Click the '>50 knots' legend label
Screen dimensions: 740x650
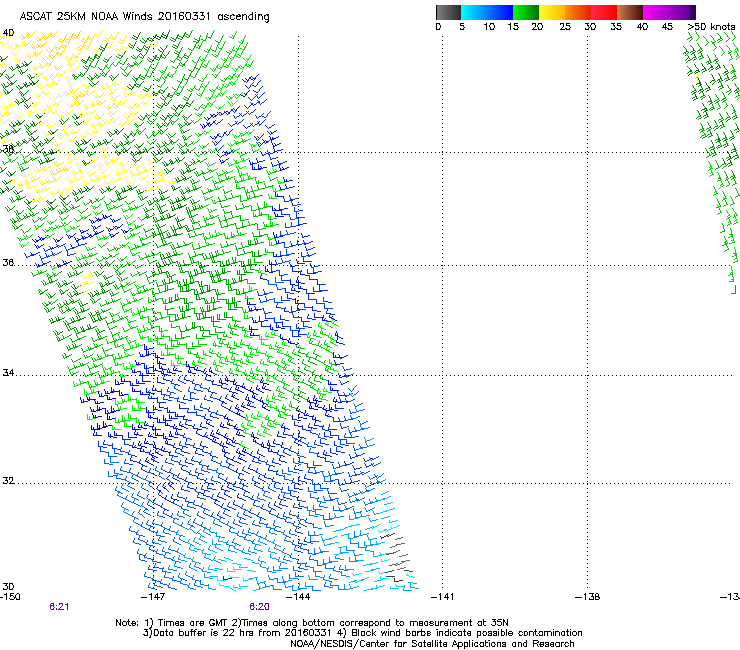coord(711,27)
